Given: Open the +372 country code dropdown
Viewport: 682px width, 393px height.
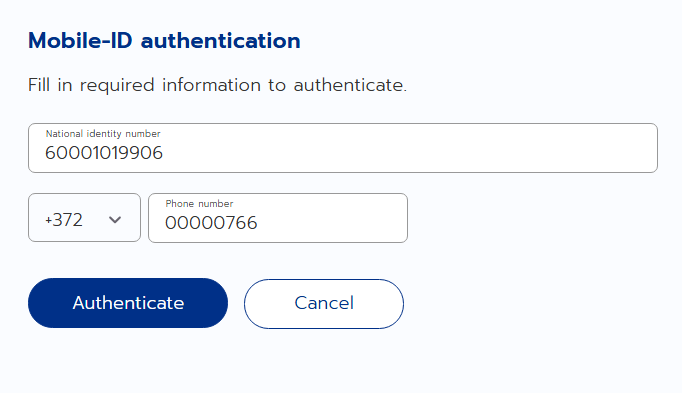Looking at the screenshot, I should click(84, 217).
